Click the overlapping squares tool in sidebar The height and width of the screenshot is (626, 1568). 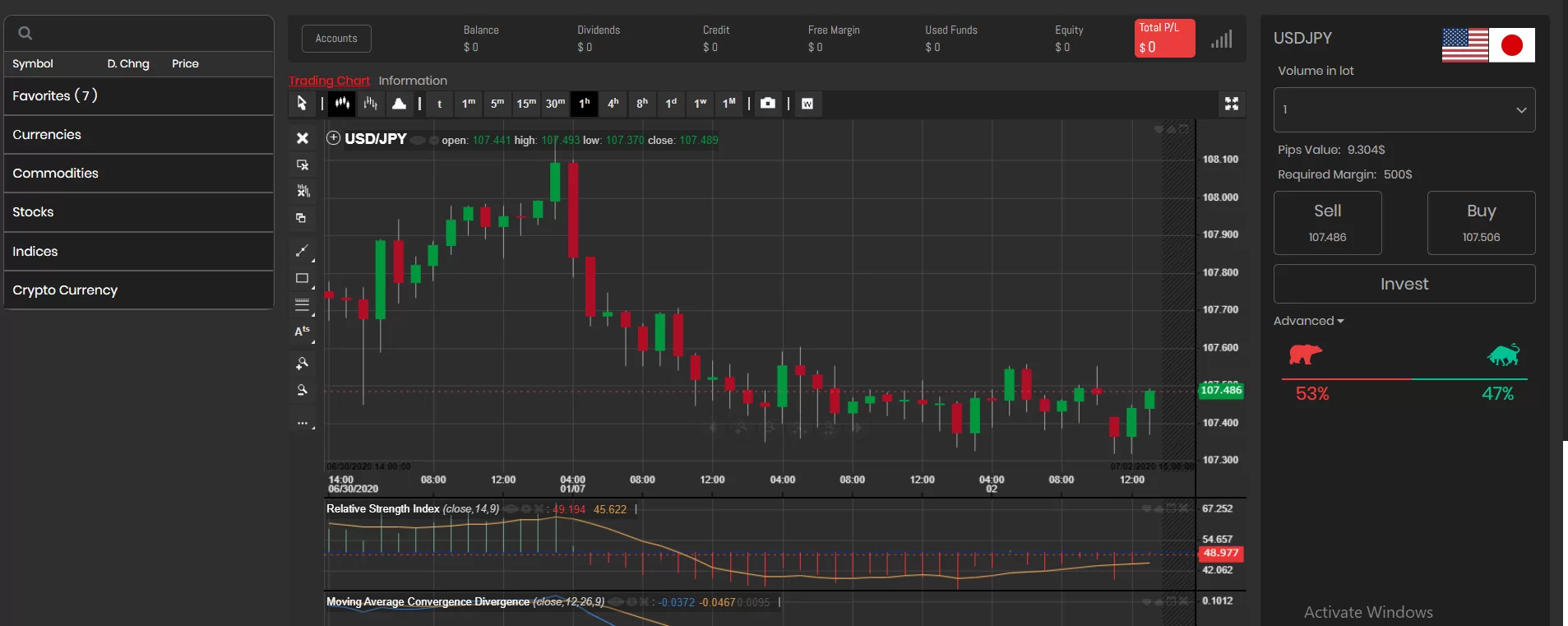tap(301, 218)
